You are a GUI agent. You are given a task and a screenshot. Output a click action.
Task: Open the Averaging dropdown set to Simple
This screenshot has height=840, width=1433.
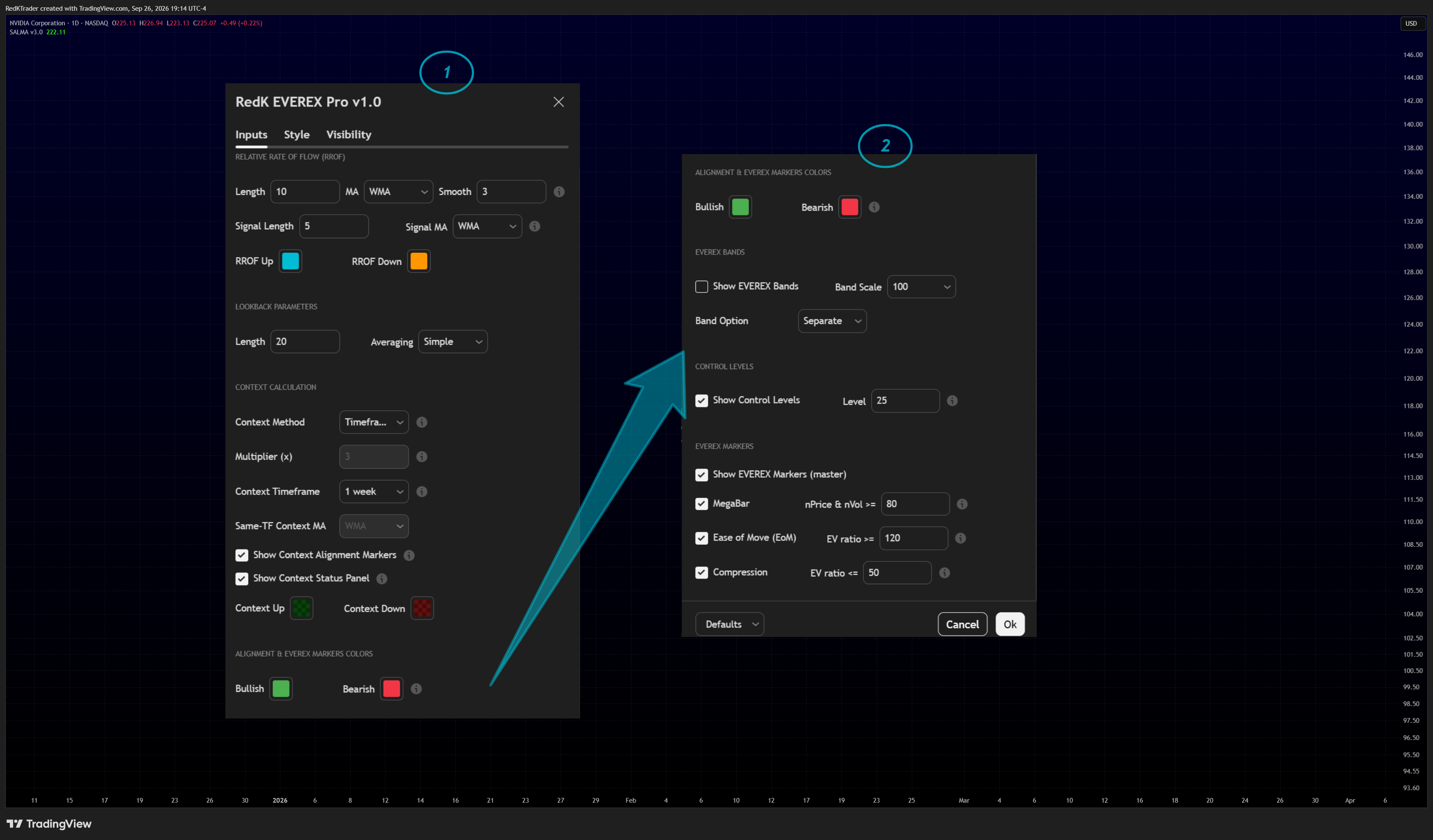pyautogui.click(x=452, y=342)
